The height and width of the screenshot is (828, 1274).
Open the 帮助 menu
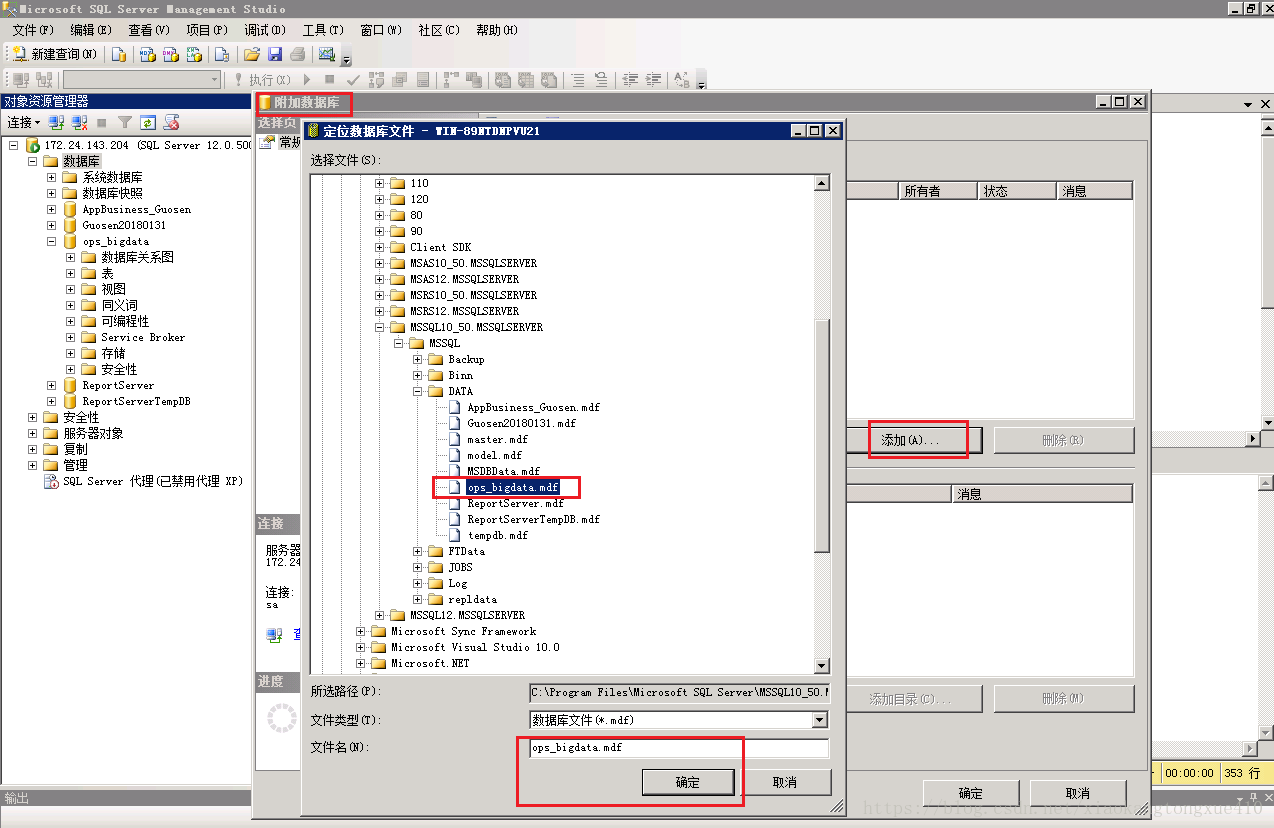pyautogui.click(x=497, y=30)
